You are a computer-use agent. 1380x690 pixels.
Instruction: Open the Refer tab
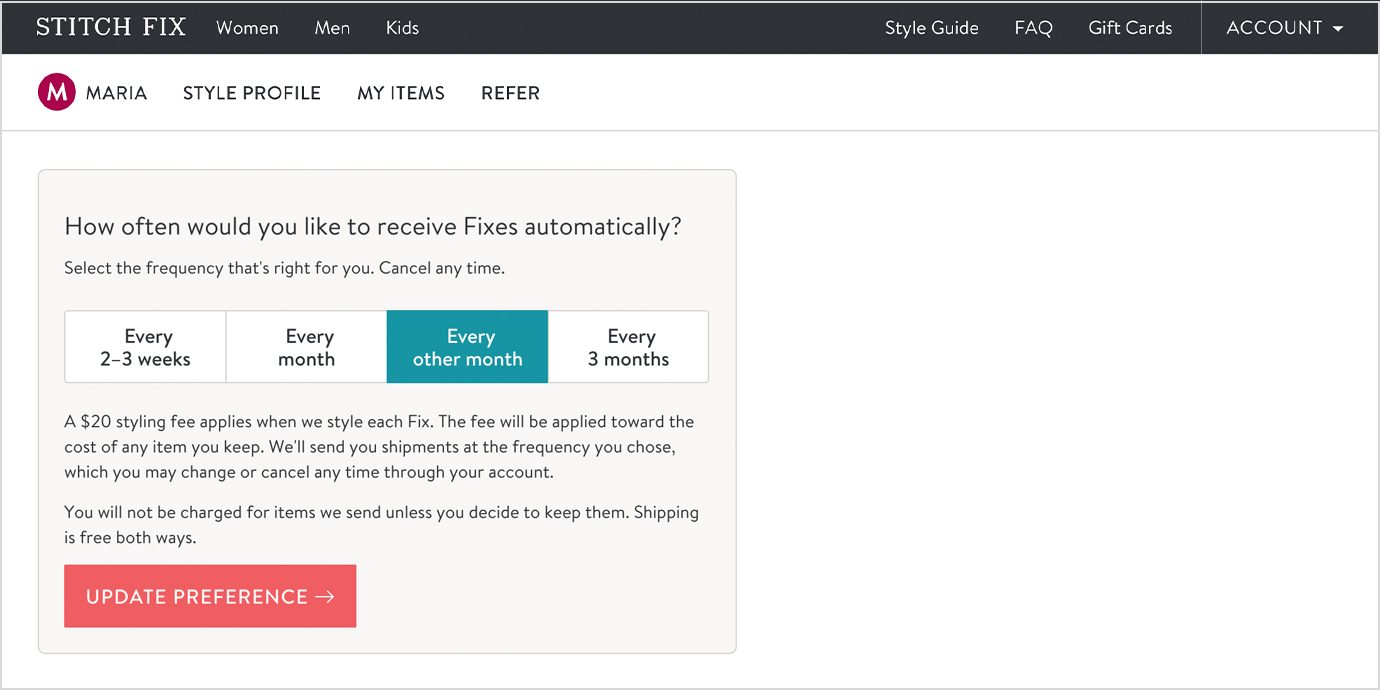510,93
